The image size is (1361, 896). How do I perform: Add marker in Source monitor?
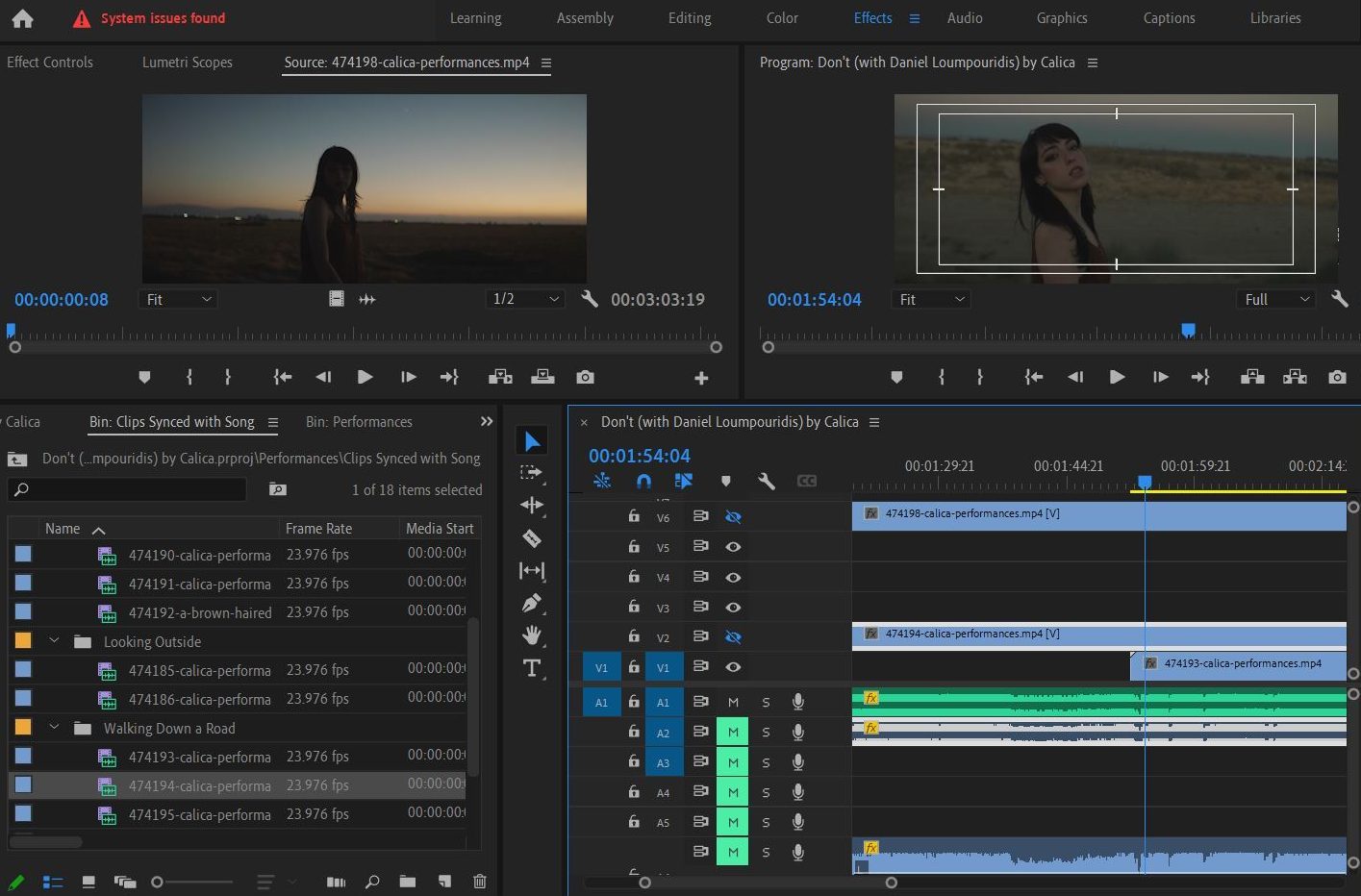(144, 377)
